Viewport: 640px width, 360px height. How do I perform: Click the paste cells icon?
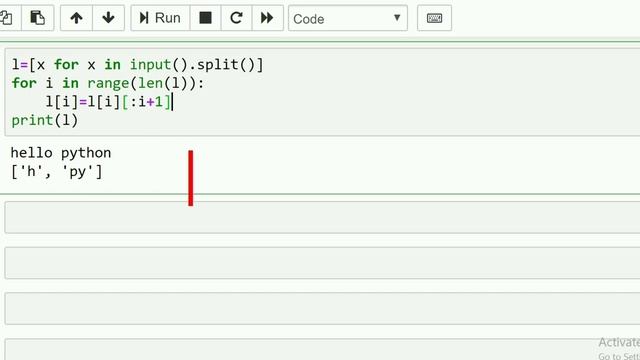[x=38, y=18]
